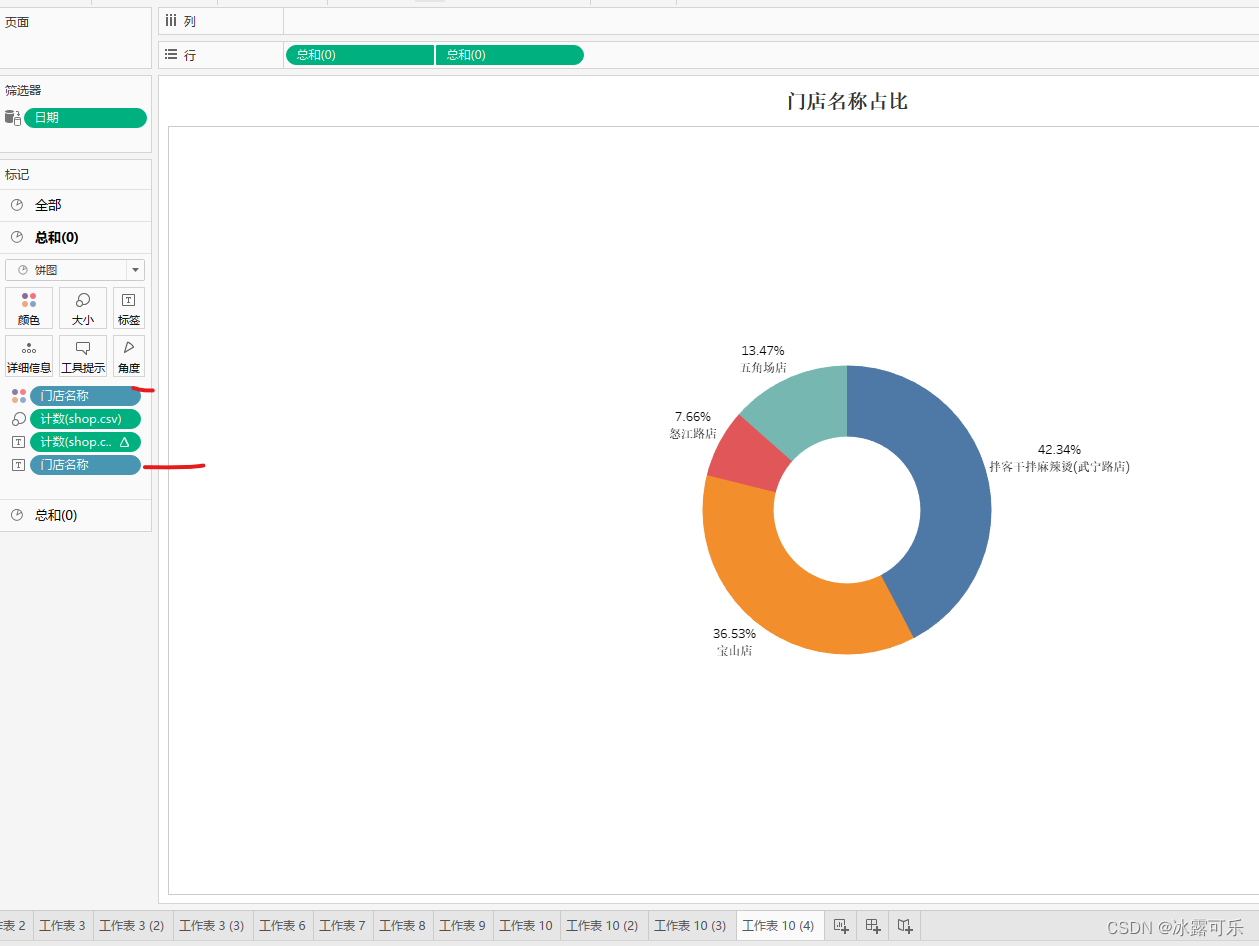Open the 工具提示 tooltip mark card
Viewport: 1259px width, 946px height.
[83, 356]
